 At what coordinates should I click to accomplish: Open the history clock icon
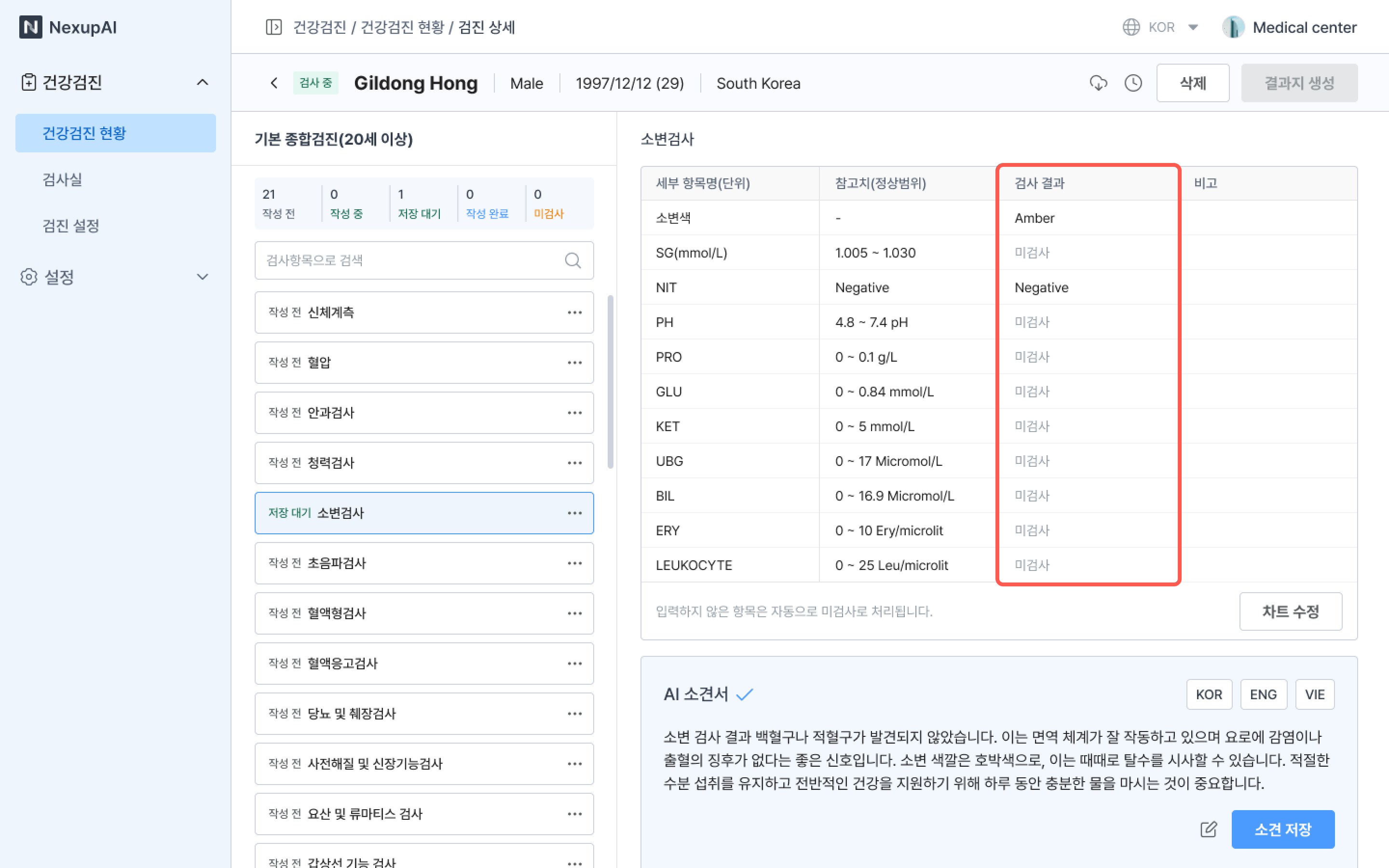1133,83
